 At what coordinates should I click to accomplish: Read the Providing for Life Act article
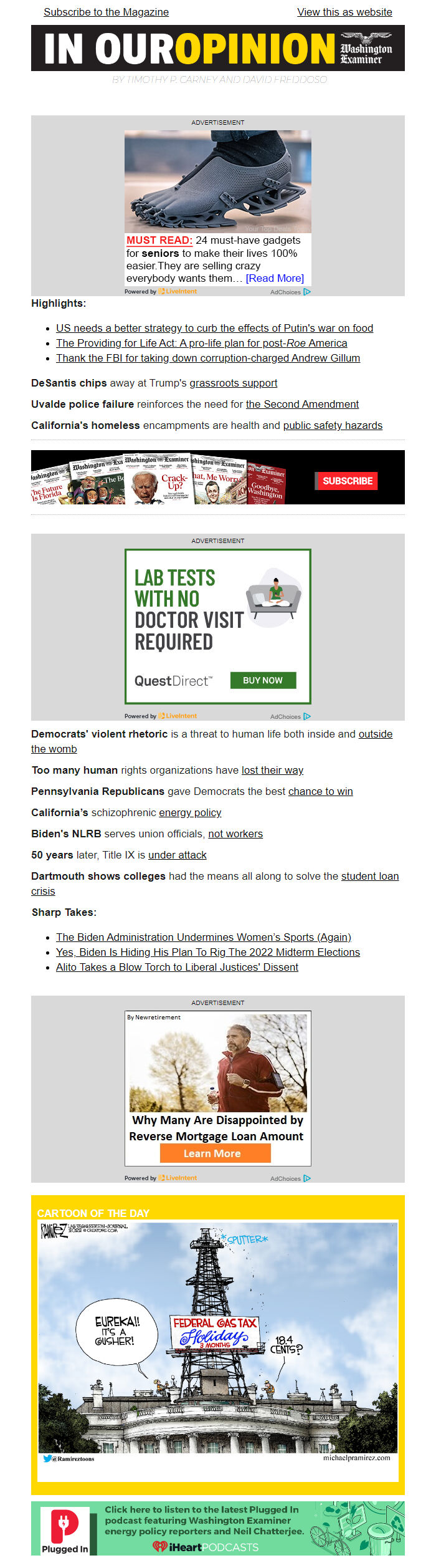click(x=201, y=343)
